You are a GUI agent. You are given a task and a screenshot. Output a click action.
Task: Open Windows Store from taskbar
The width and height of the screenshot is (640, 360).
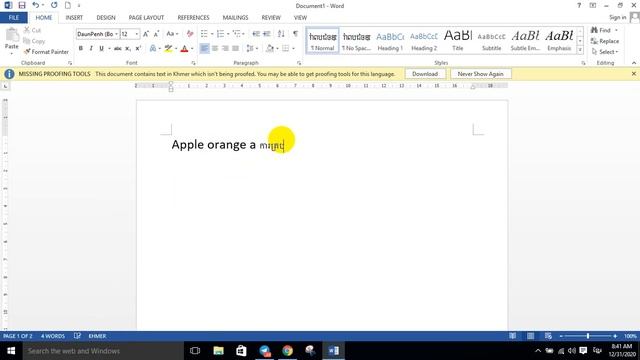pos(241,351)
